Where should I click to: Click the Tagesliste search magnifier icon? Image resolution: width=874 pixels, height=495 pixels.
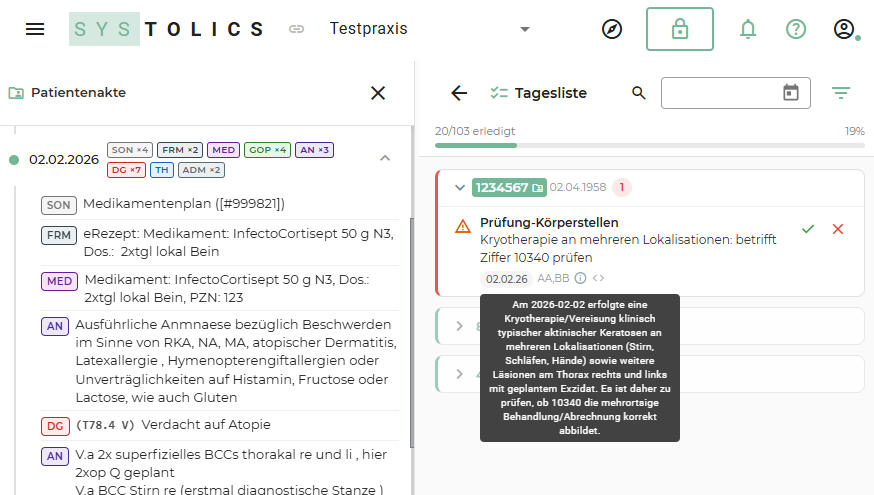tap(639, 93)
